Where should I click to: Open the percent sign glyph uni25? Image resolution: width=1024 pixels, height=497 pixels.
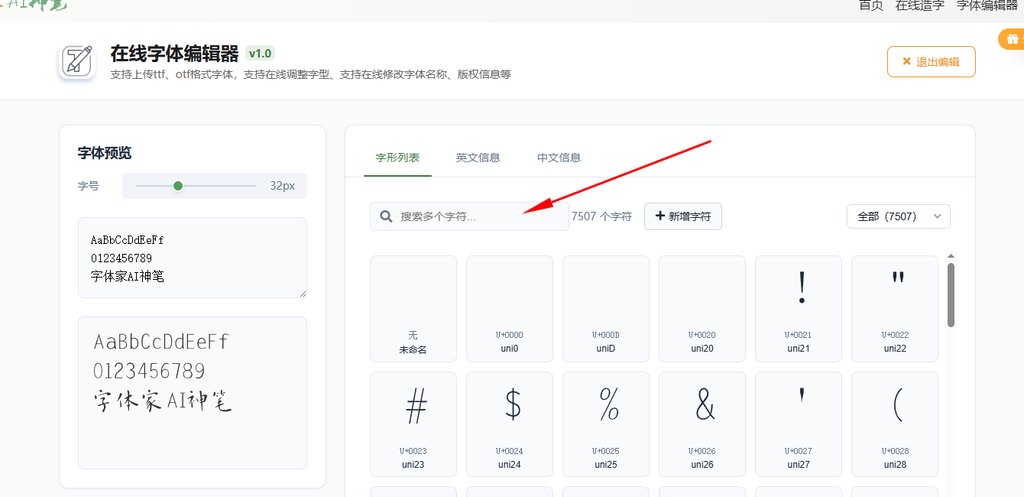click(x=606, y=425)
